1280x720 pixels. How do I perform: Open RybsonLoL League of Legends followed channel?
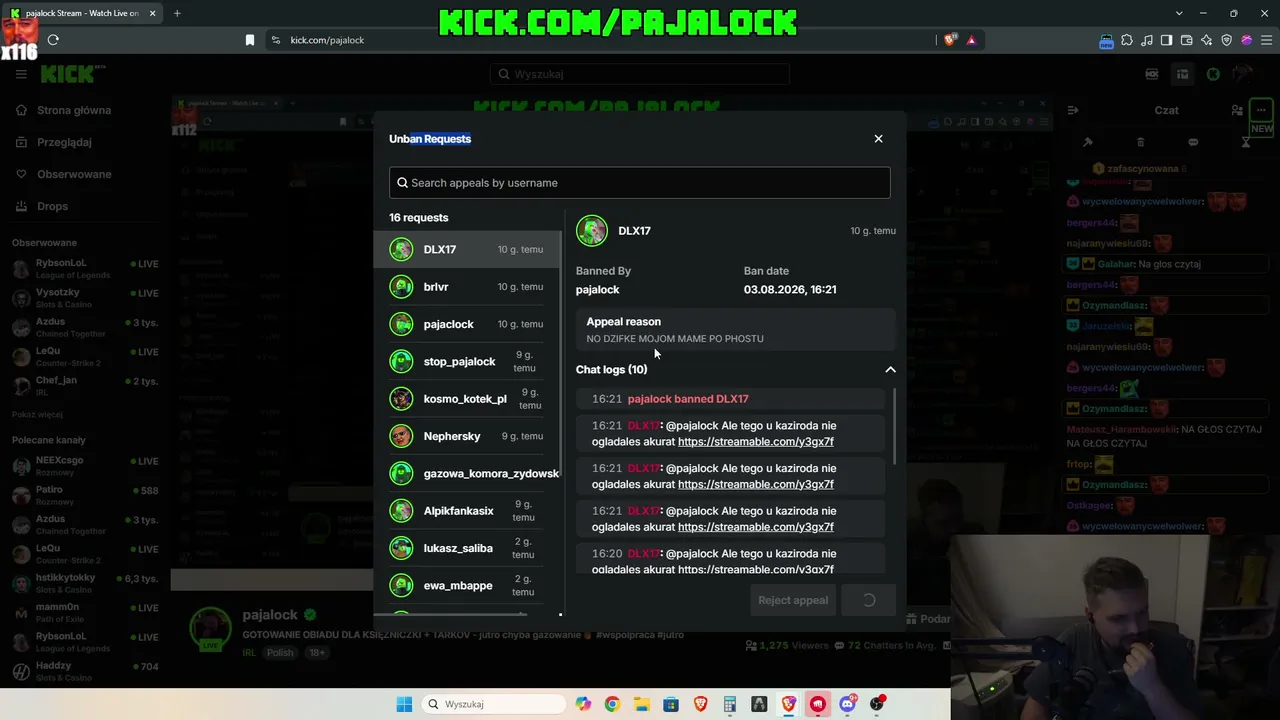tap(84, 269)
